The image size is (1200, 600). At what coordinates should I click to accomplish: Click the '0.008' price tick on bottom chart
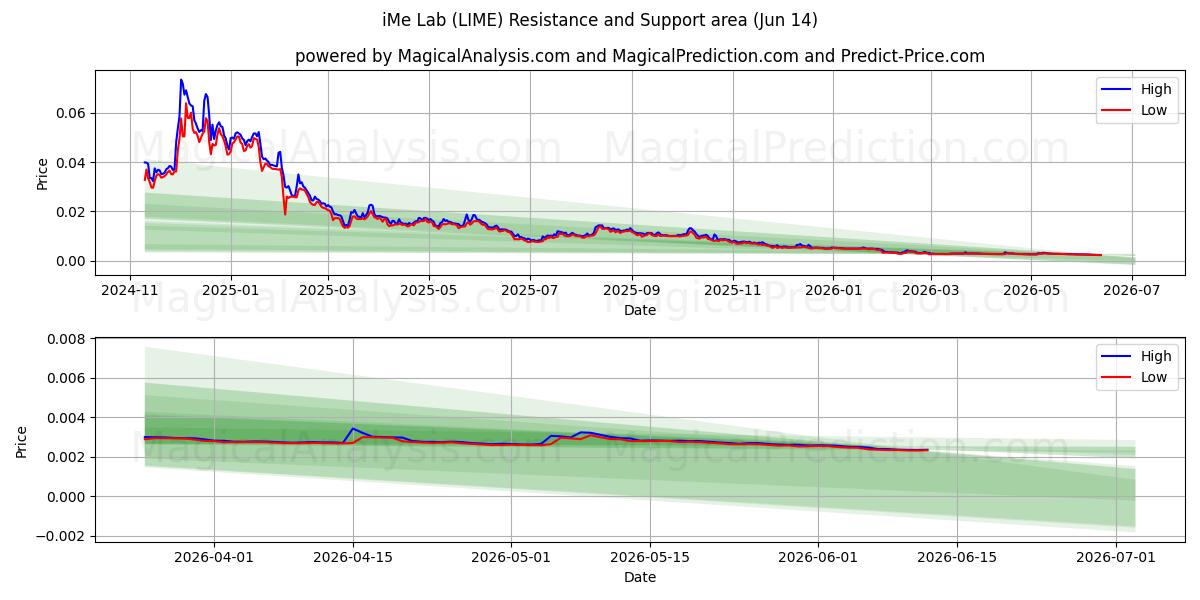coord(68,339)
